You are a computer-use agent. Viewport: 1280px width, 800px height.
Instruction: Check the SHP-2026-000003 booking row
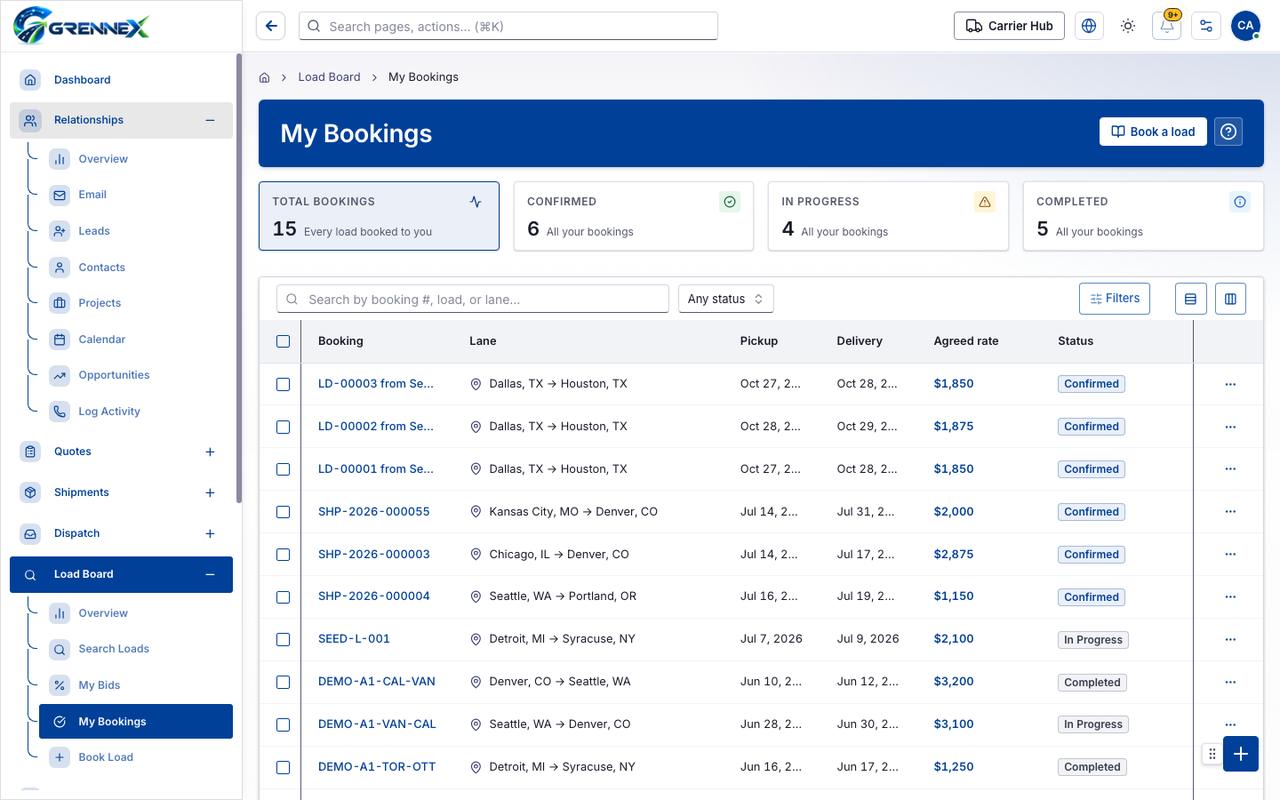(x=283, y=554)
